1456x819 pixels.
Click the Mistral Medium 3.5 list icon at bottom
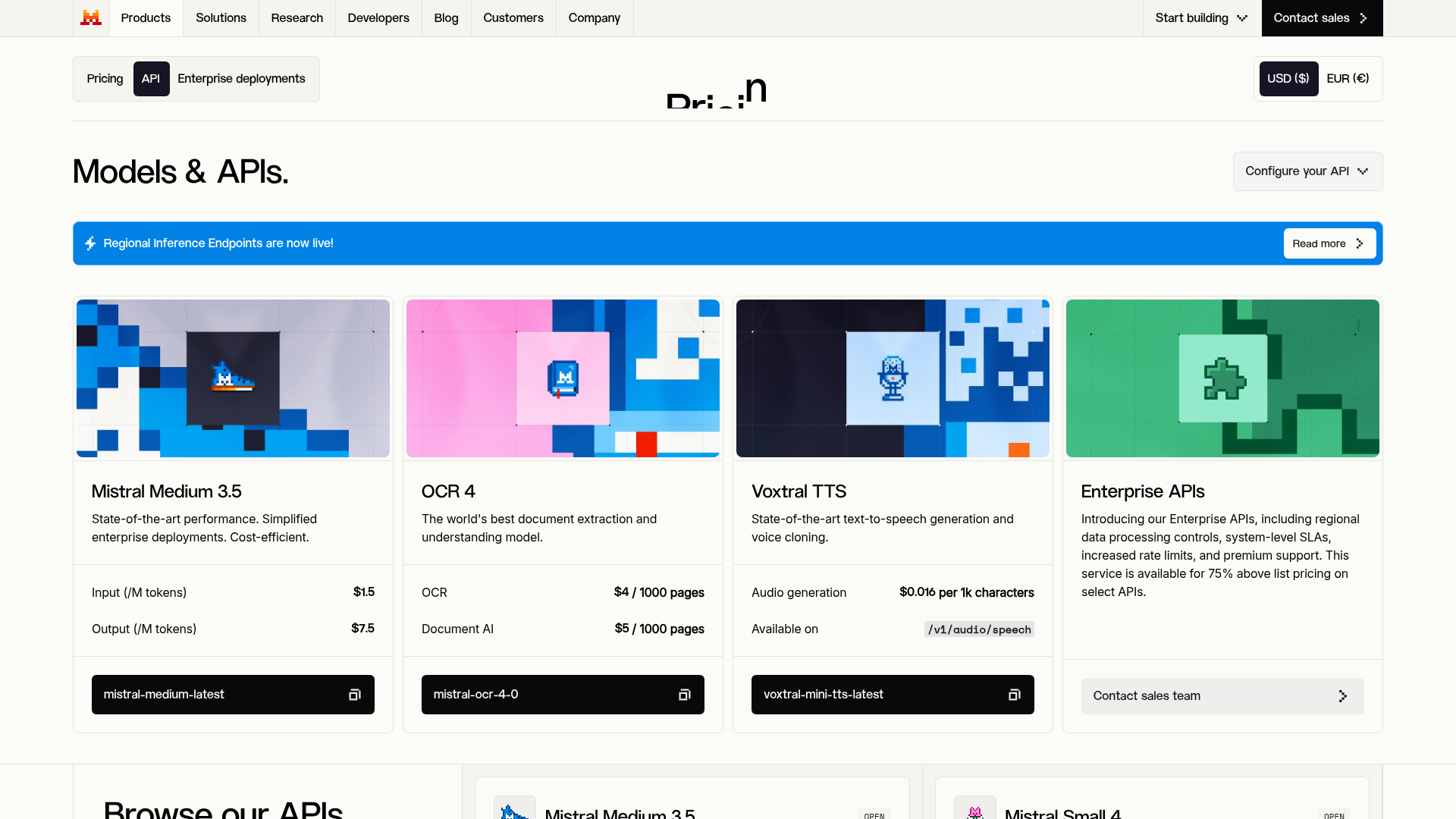[515, 810]
